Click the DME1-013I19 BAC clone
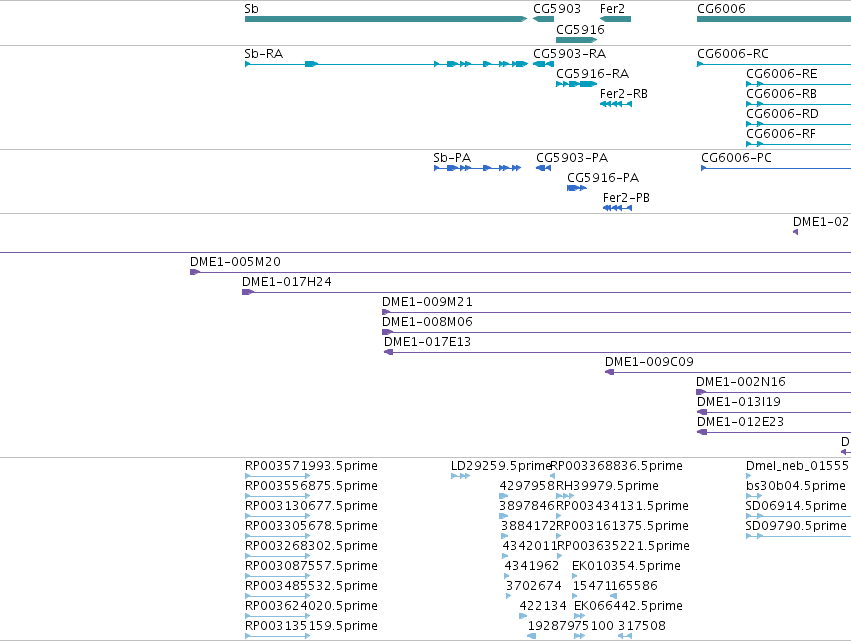851x641 pixels. pos(774,412)
